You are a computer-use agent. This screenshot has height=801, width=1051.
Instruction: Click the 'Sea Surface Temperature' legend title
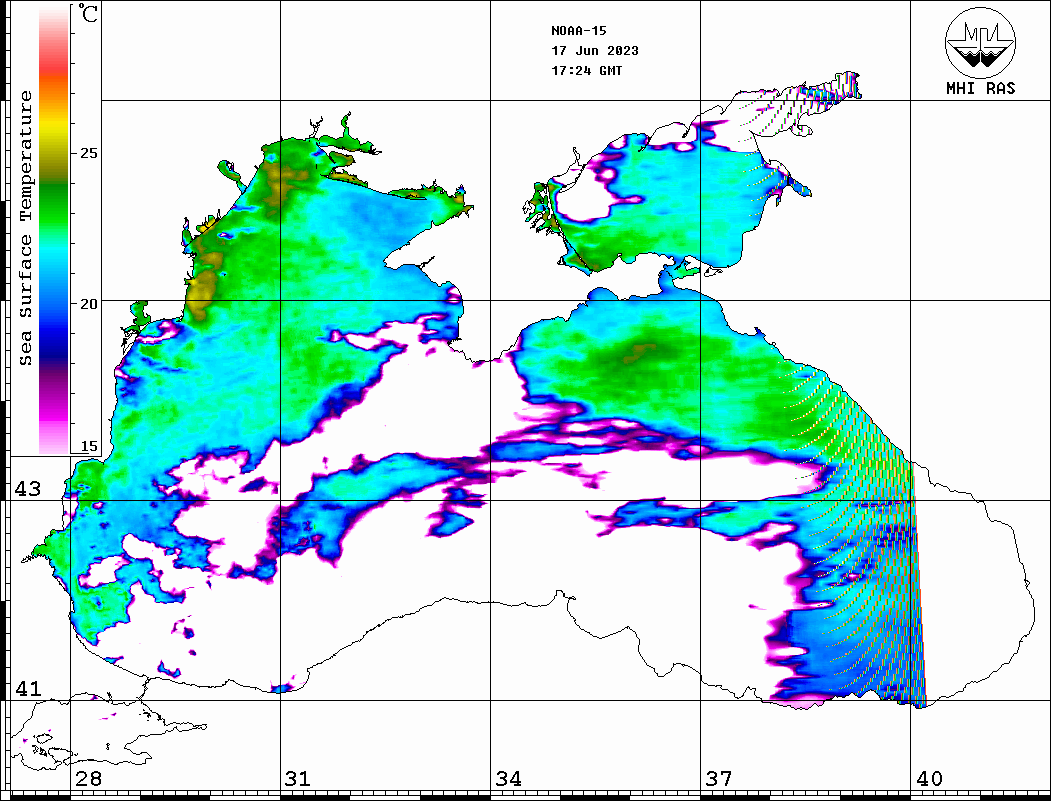[25, 228]
